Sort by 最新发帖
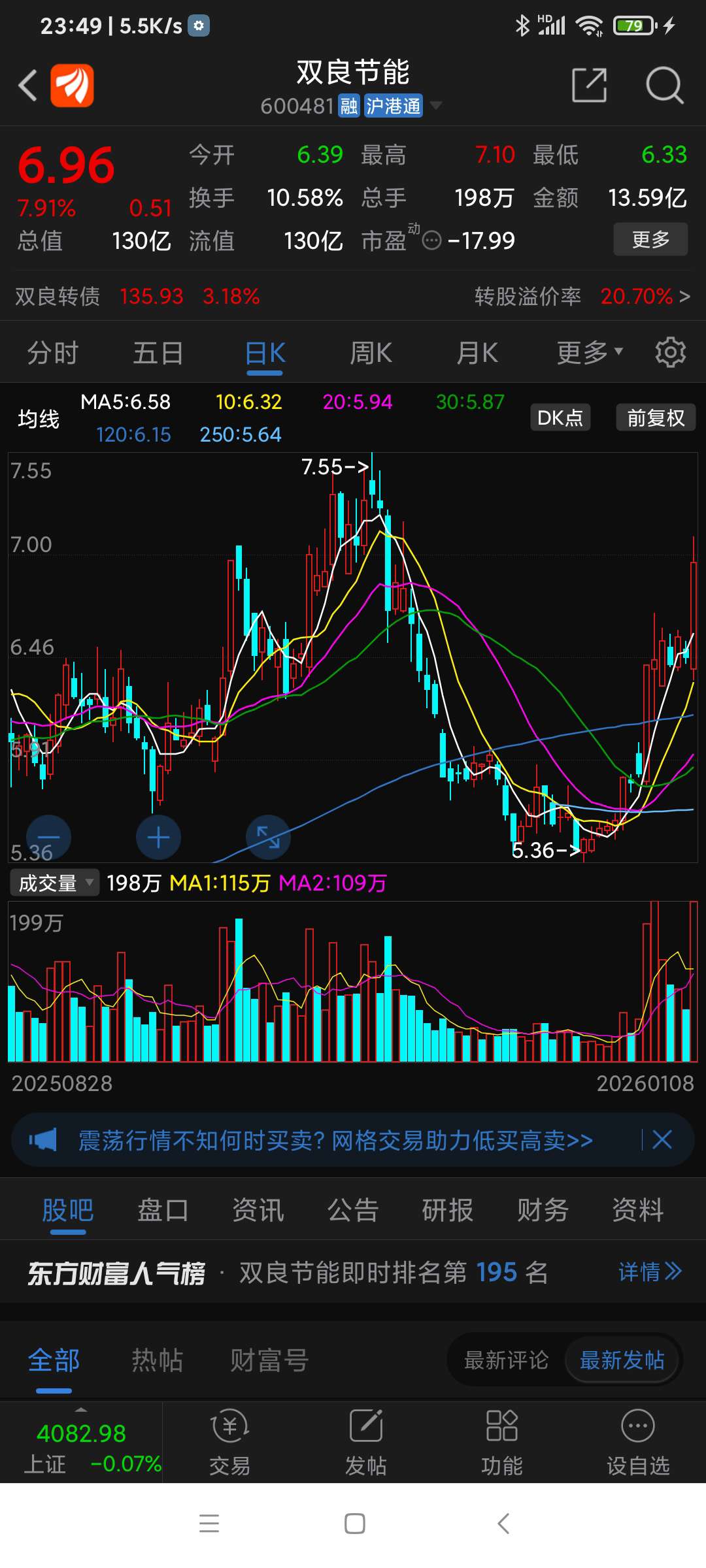 [x=622, y=1361]
